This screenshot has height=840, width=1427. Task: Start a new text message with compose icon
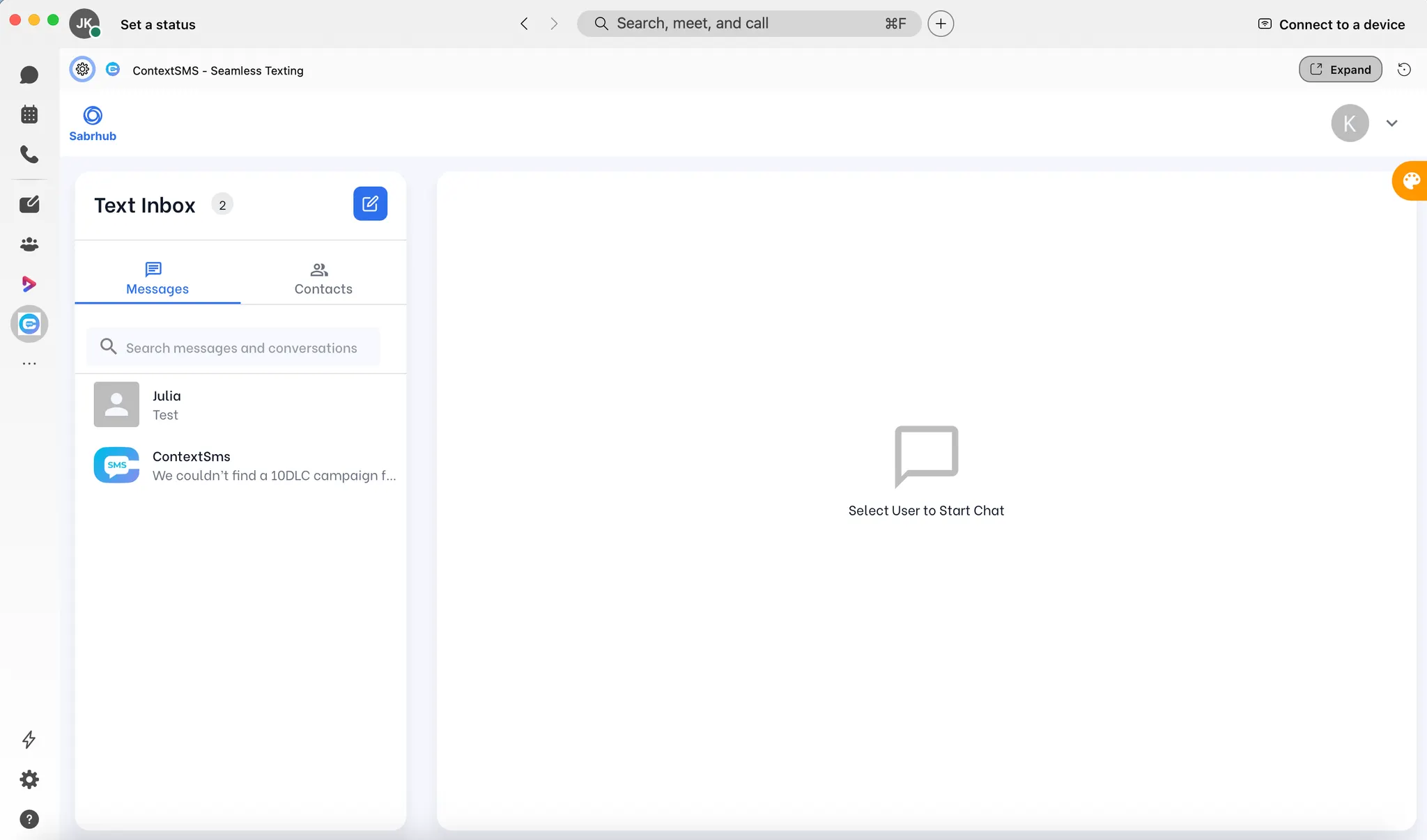click(x=370, y=203)
